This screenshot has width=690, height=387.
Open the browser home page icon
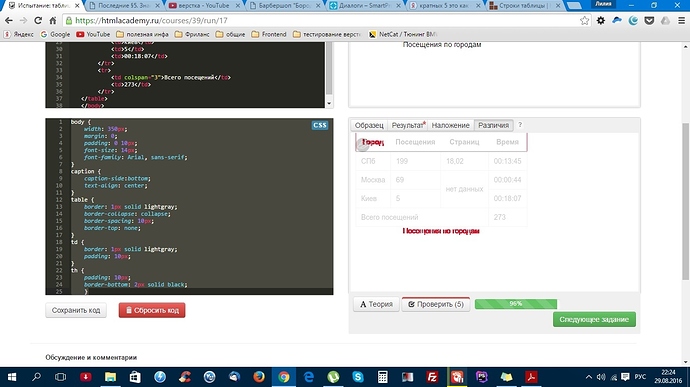53,21
